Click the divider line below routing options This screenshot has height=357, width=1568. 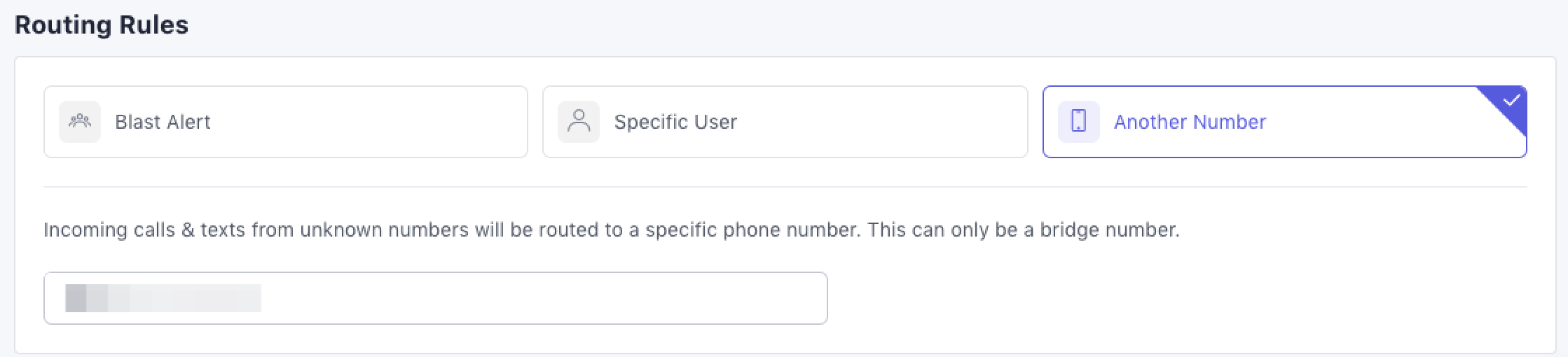785,187
